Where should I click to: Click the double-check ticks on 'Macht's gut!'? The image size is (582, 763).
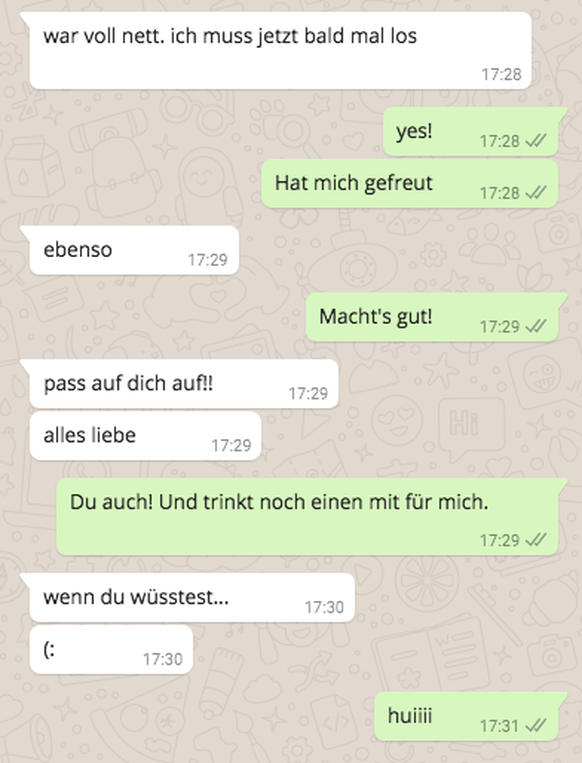coord(536,326)
